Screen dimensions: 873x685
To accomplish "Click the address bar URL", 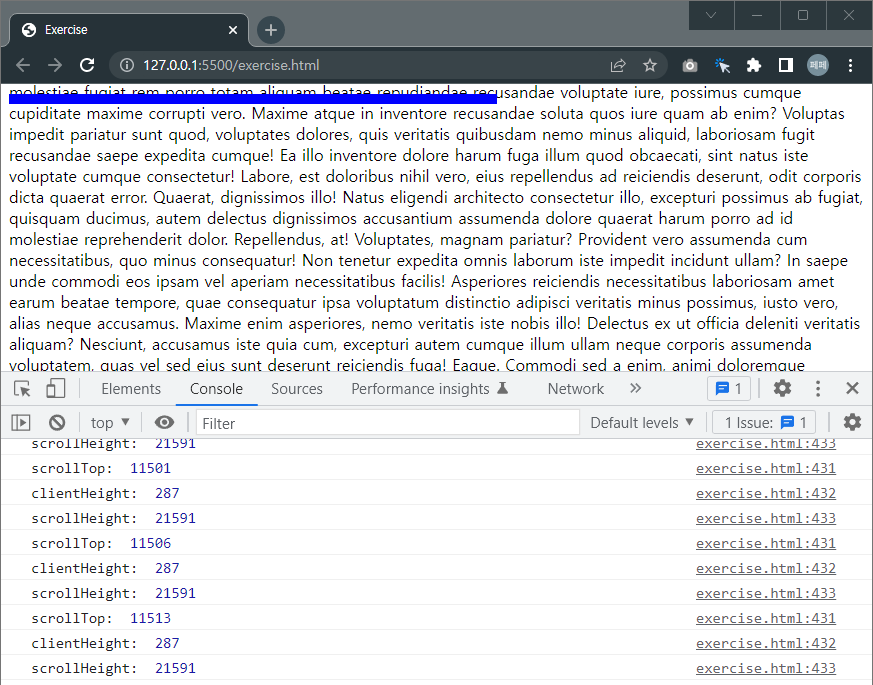I will pos(231,65).
